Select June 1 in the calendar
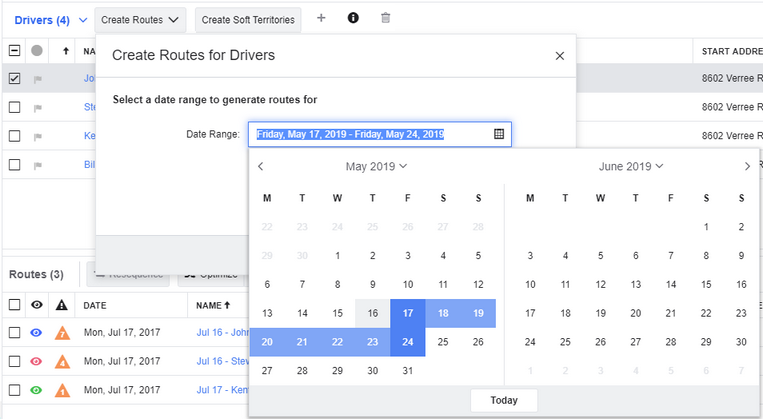This screenshot has height=419, width=763. coord(706,227)
